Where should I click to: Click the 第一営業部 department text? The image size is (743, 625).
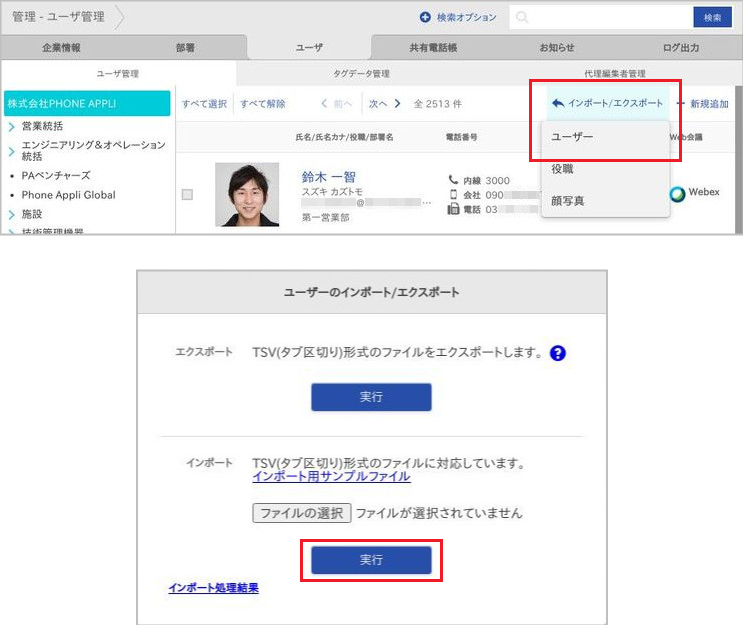(326, 217)
